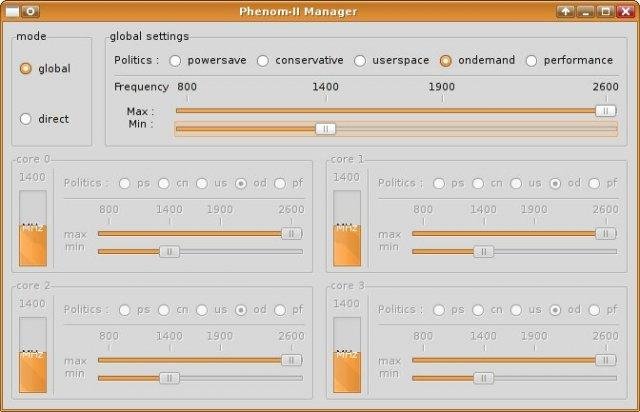Click the core 2 frequency level bar
640x412 pixels.
(33, 355)
